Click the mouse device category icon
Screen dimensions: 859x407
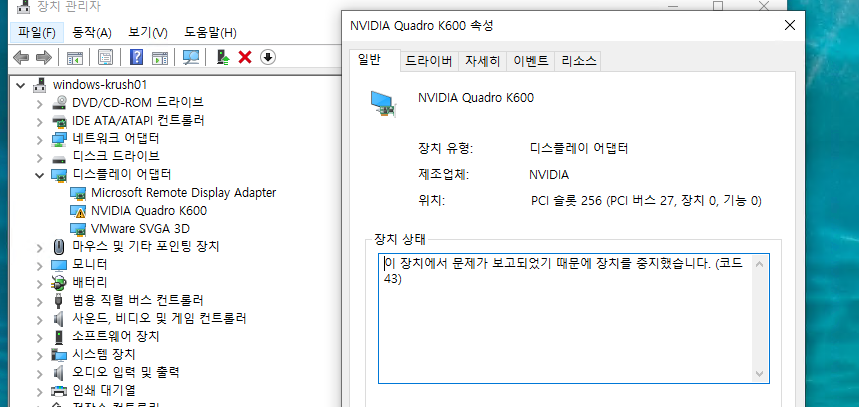point(59,247)
